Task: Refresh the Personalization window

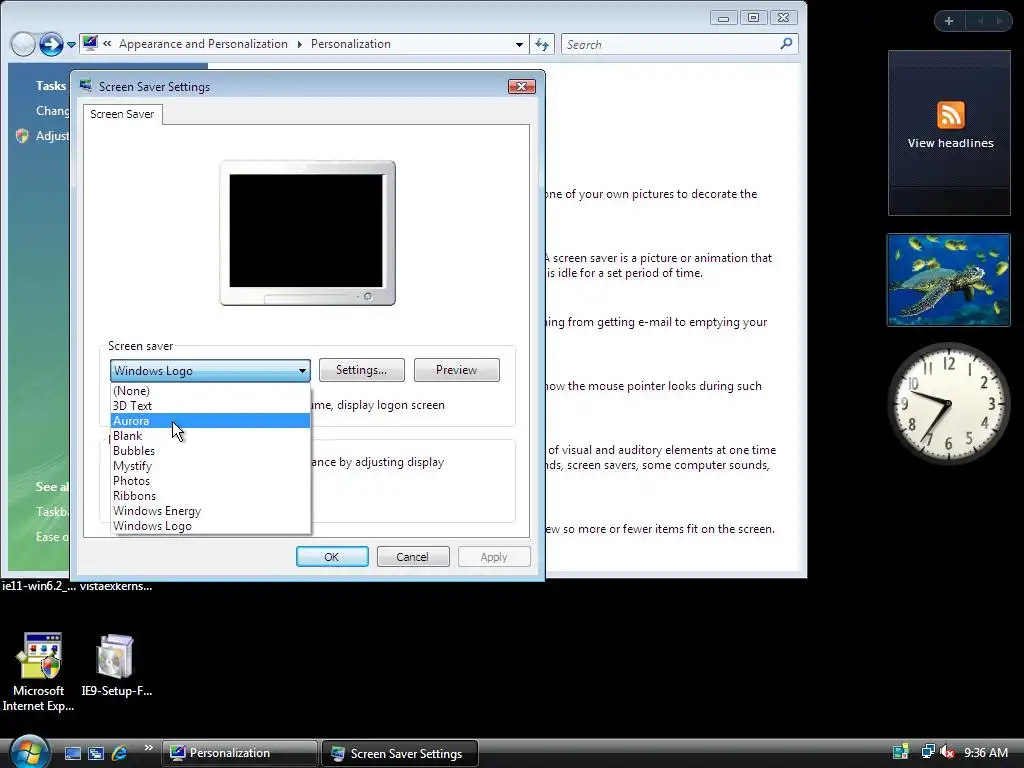Action: [x=542, y=44]
